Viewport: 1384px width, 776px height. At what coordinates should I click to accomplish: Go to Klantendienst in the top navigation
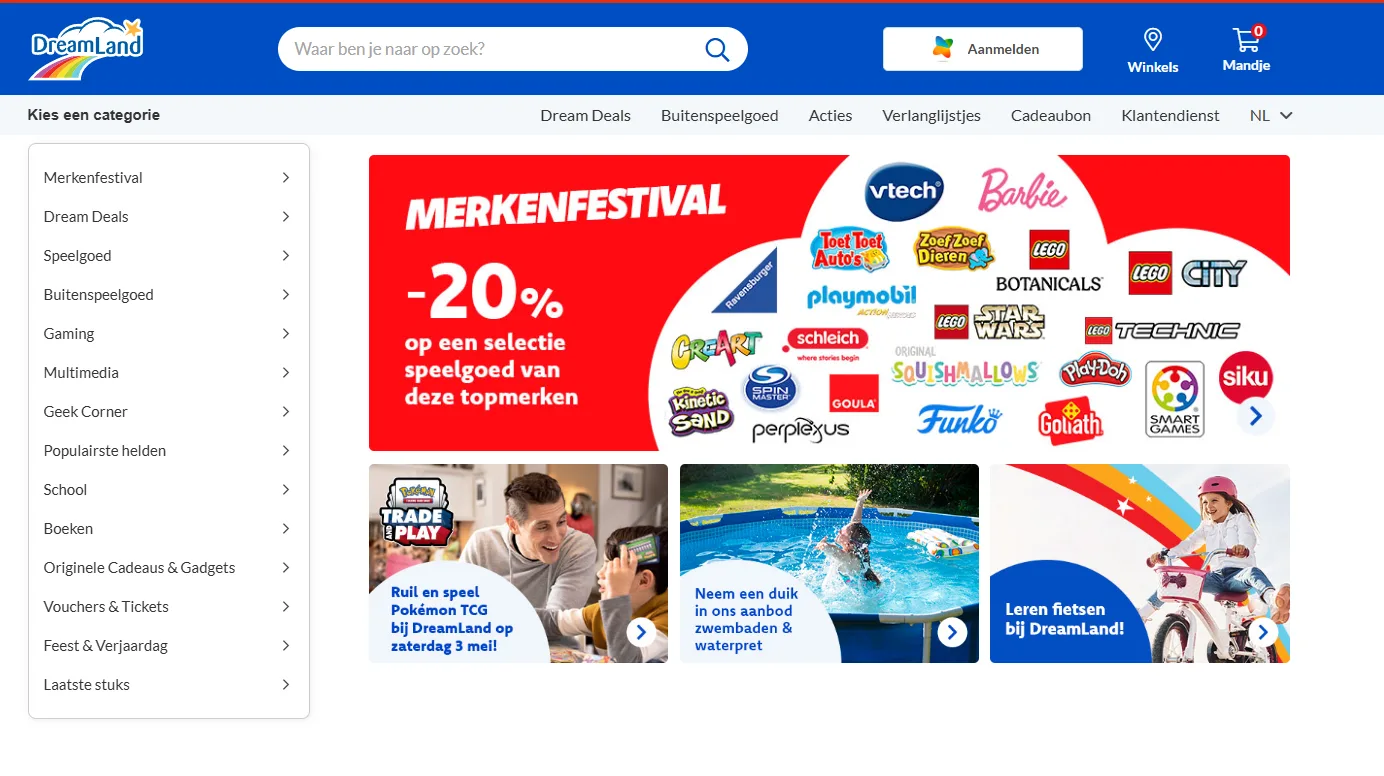coord(1171,115)
